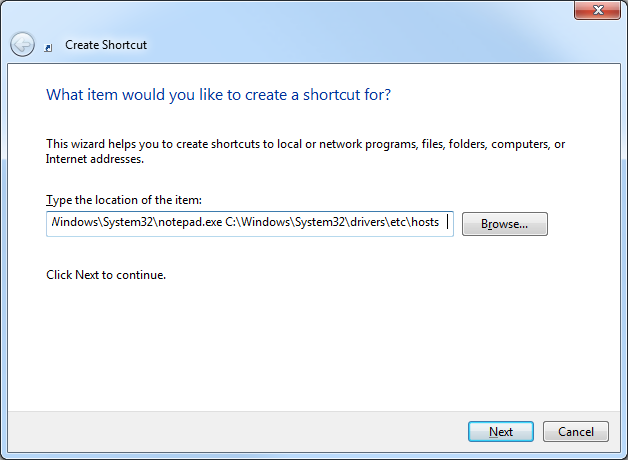Focus the item location text field
The image size is (628, 460).
(250, 224)
